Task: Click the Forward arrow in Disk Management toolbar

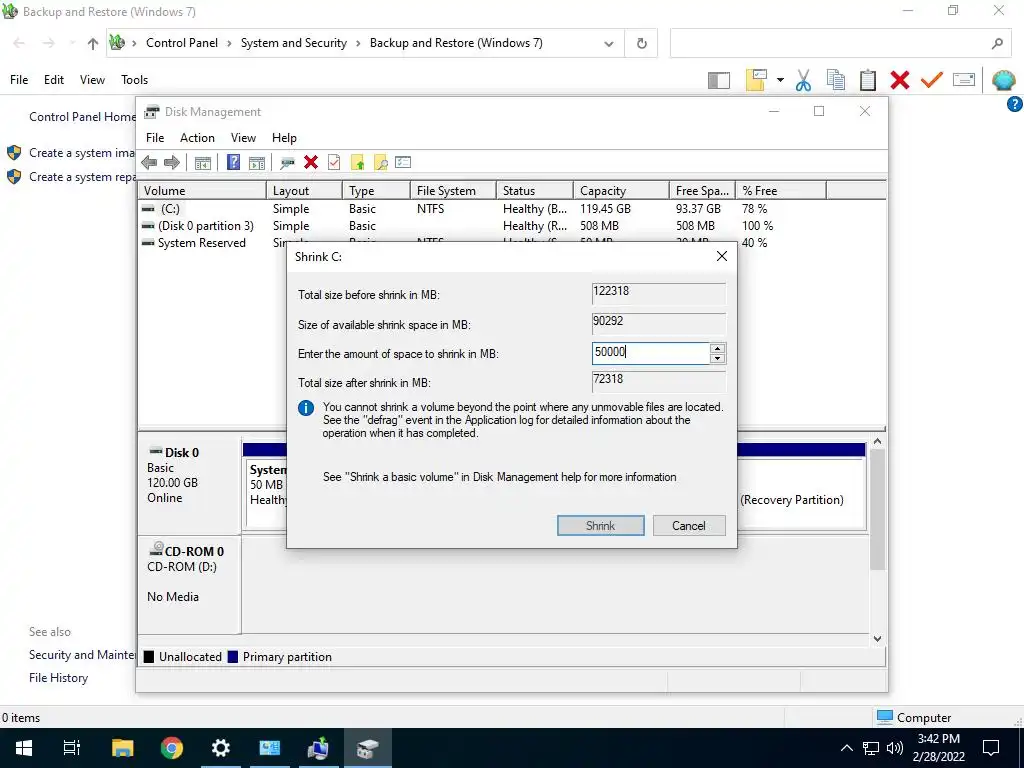Action: point(172,163)
